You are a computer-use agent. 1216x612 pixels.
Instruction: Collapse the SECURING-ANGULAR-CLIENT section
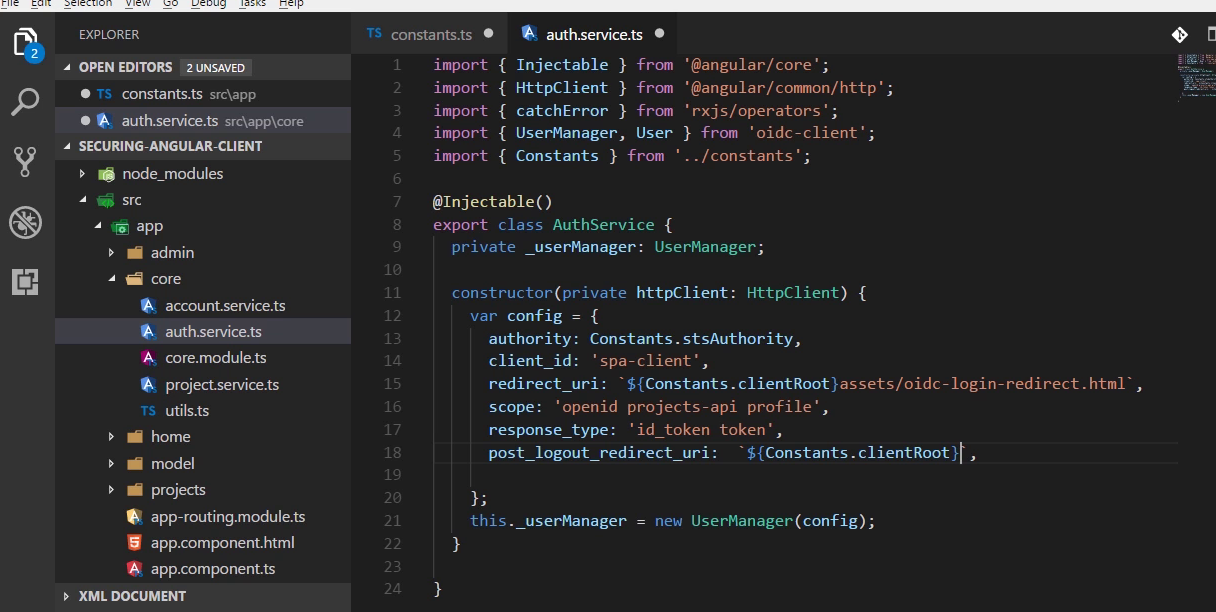coord(68,146)
